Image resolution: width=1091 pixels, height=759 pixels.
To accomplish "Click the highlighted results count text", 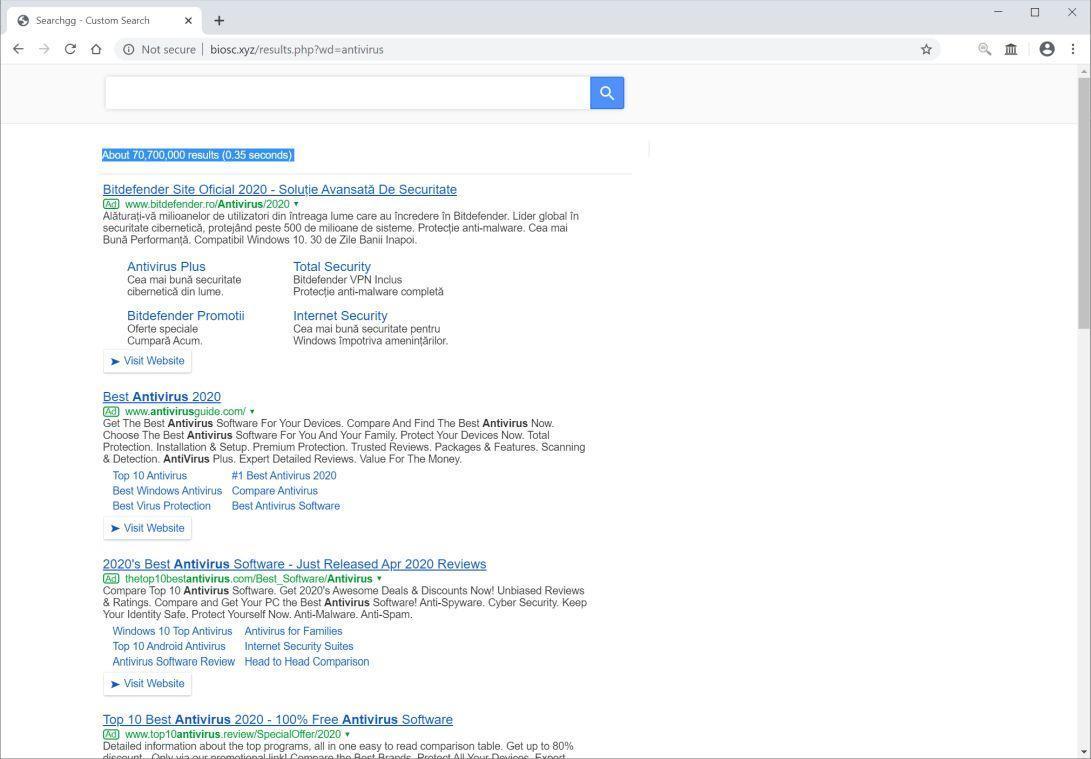I will click(x=197, y=155).
